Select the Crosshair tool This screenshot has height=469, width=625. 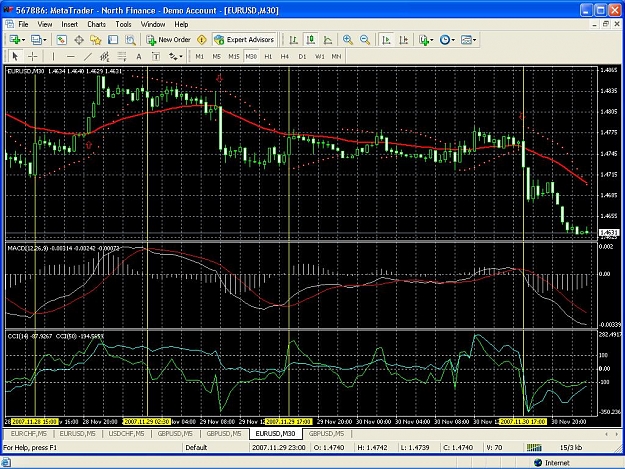click(x=33, y=56)
